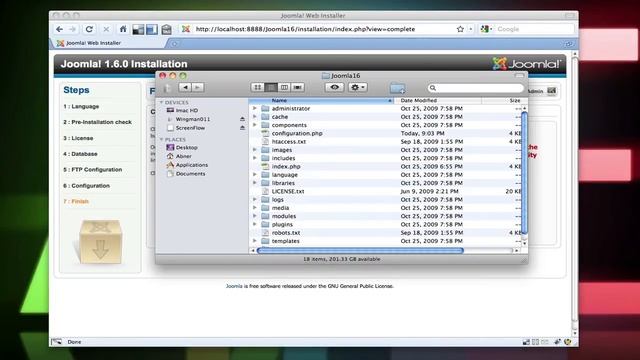Click Finder scroll down arrow

click(x=524, y=244)
